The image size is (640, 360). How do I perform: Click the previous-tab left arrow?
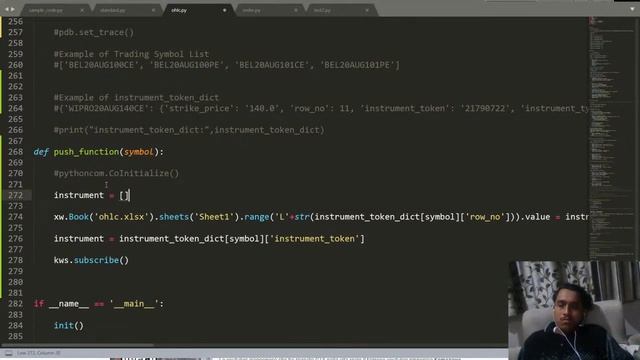click(x=6, y=9)
